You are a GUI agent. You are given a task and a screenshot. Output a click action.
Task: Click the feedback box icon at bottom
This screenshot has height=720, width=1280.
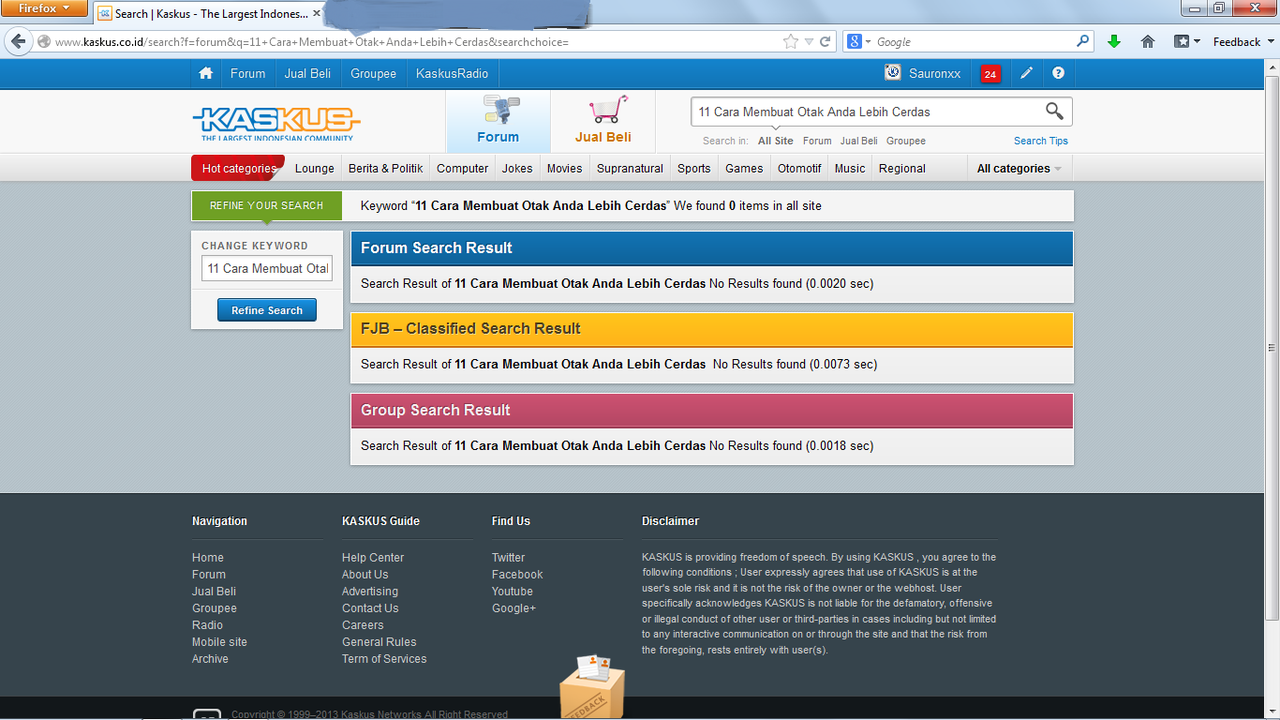592,685
